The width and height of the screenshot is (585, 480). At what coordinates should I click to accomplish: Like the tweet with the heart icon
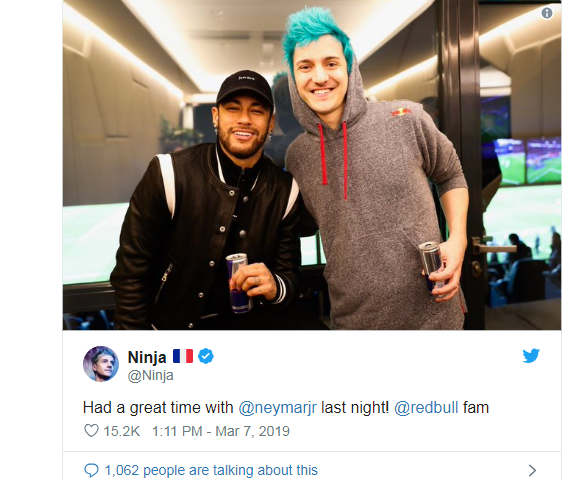click(x=91, y=431)
